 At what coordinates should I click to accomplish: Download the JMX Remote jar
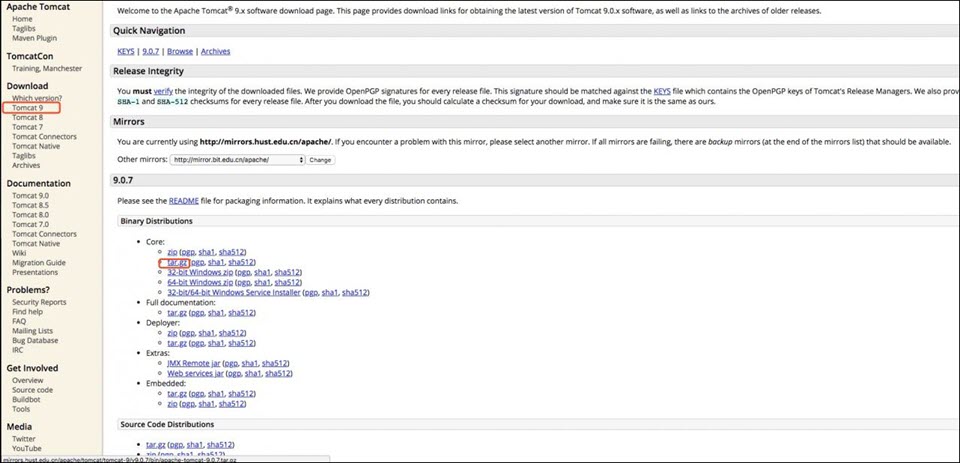click(x=193, y=363)
